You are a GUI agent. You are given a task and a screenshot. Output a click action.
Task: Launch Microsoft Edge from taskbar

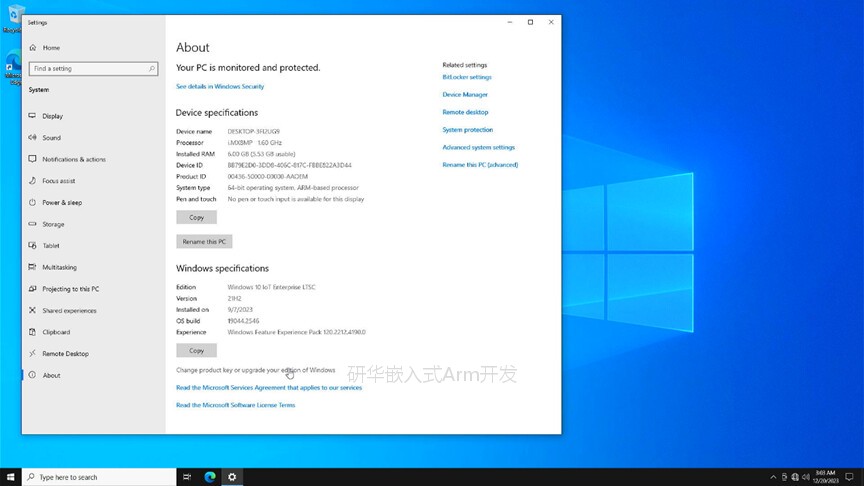[x=210, y=477]
